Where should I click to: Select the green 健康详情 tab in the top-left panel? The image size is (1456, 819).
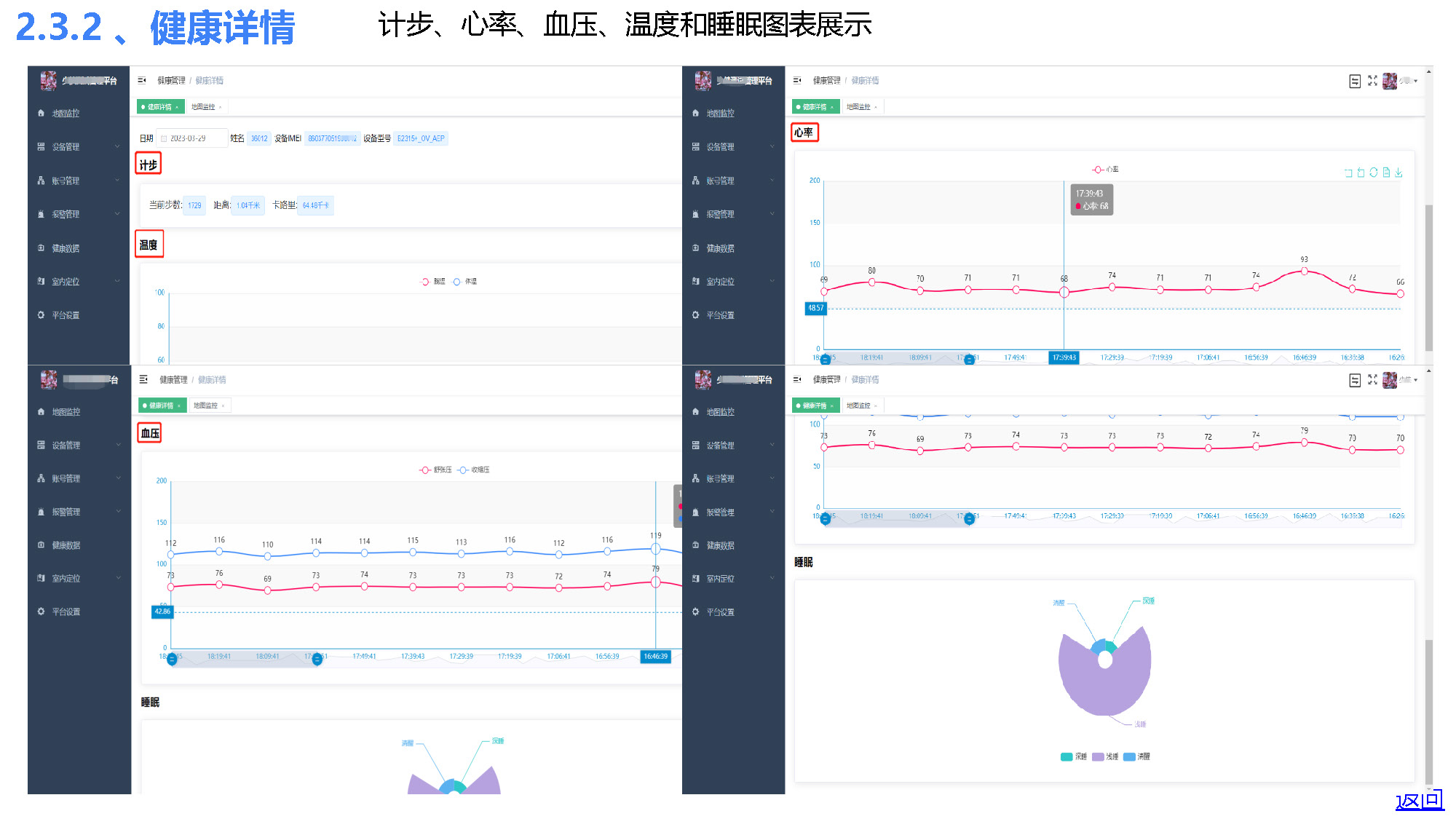coord(159,107)
